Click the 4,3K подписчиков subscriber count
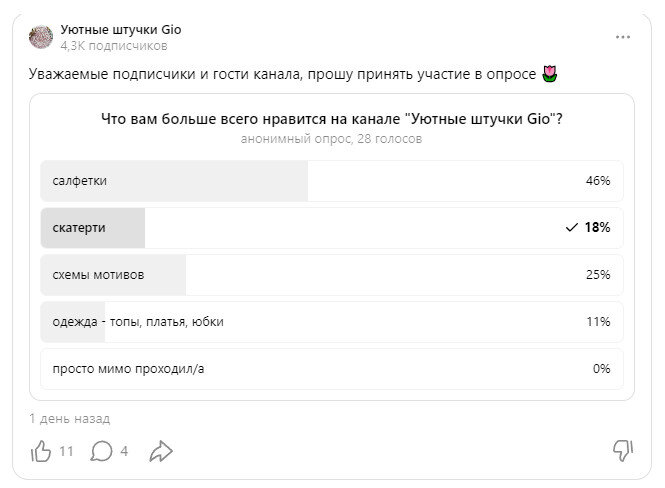The image size is (665, 488). pos(114,46)
